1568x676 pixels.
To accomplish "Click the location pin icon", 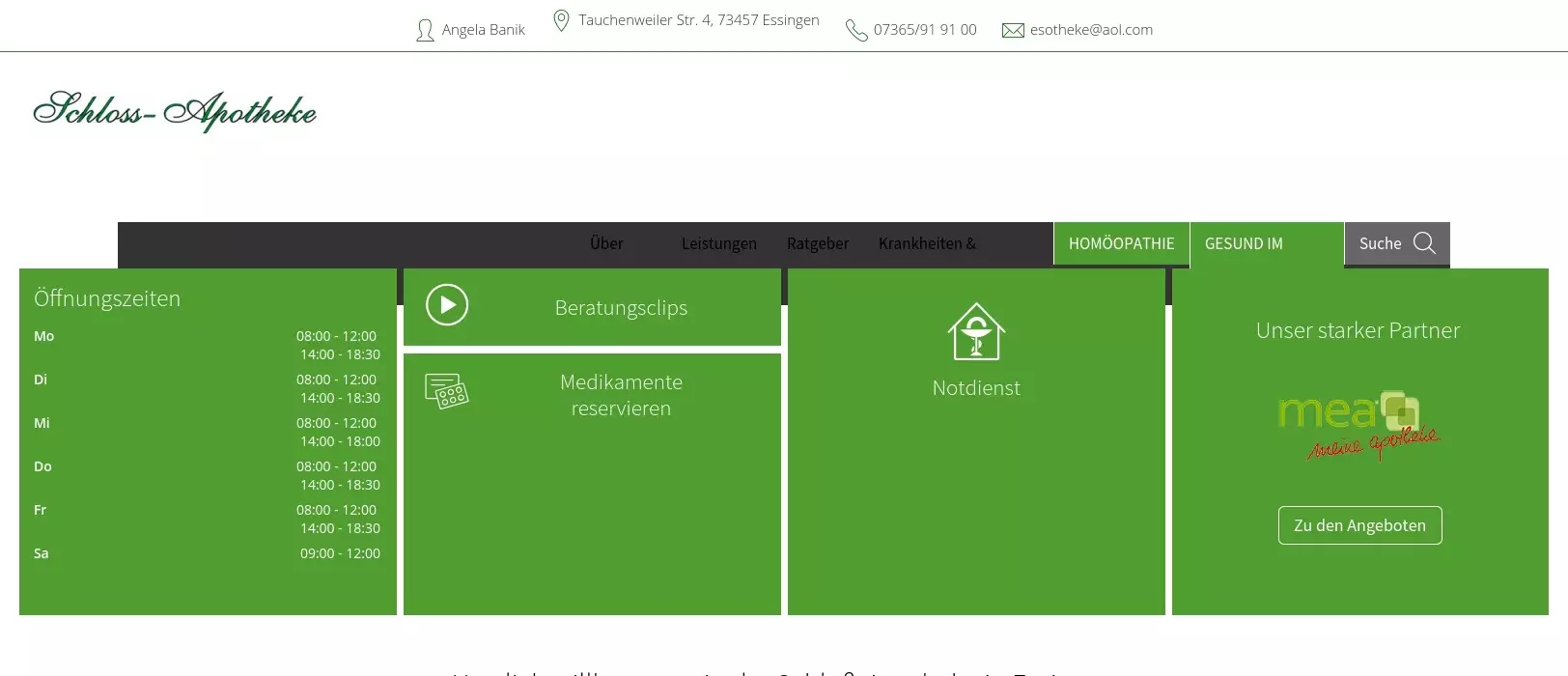I will pos(561,20).
